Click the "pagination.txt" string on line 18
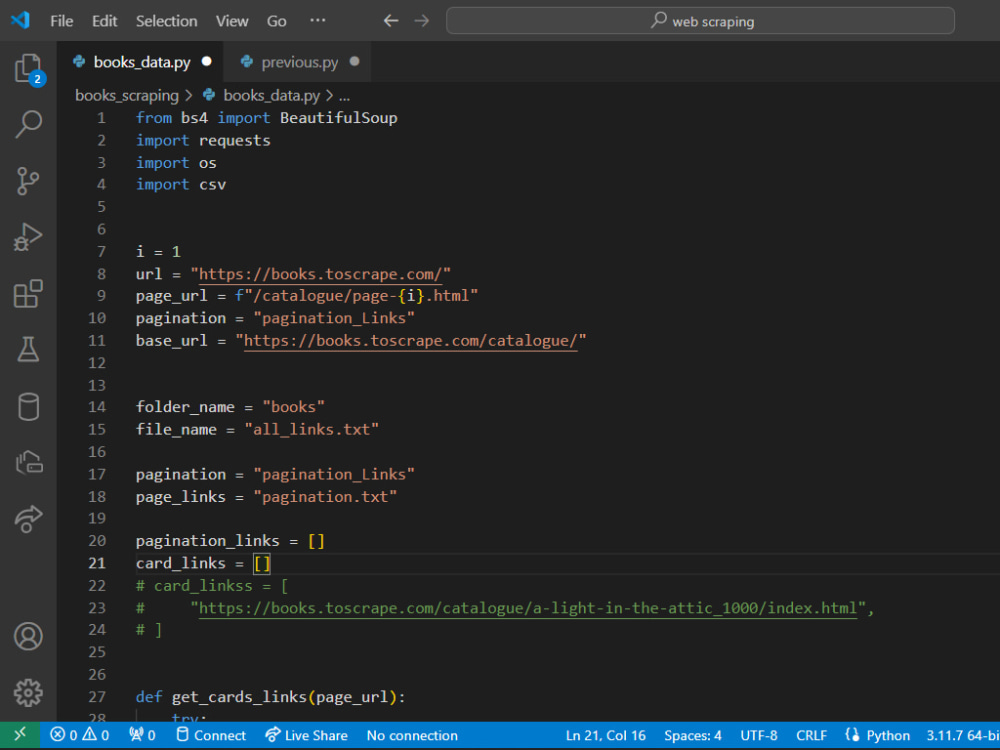Screen dimensions: 1000x750 (x=325, y=496)
